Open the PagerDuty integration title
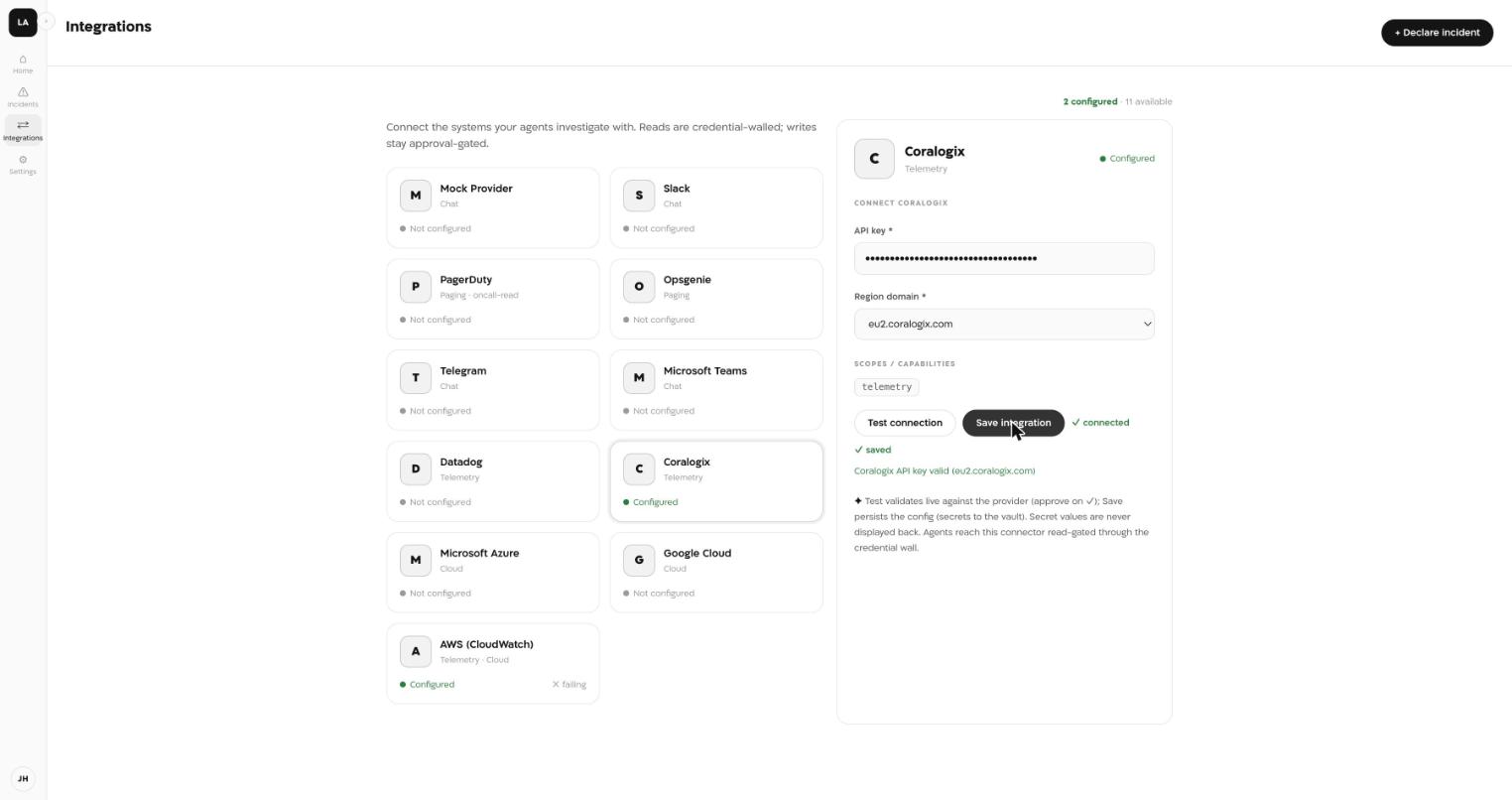1512x800 pixels. click(x=466, y=280)
